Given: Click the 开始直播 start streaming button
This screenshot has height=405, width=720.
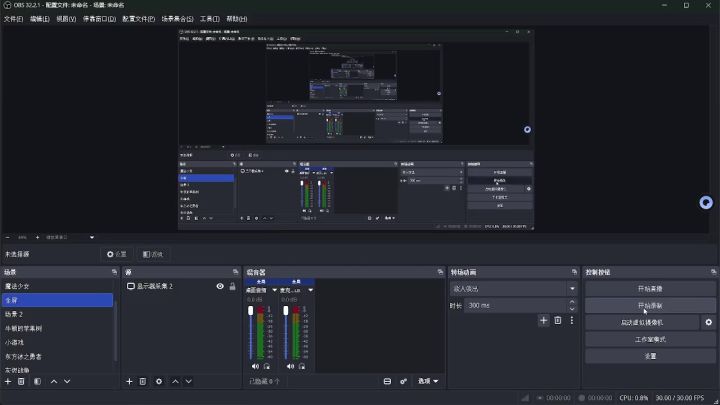Looking at the screenshot, I should (x=650, y=289).
